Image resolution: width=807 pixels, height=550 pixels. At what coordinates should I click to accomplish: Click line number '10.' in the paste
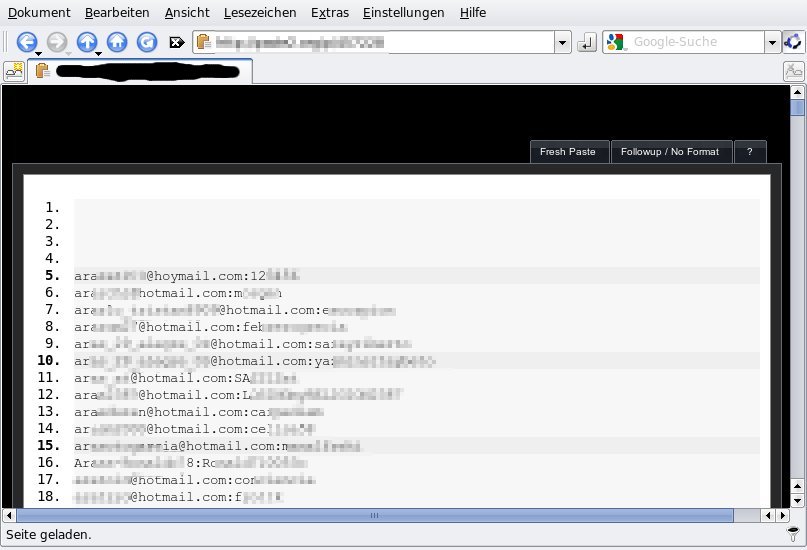coord(49,360)
